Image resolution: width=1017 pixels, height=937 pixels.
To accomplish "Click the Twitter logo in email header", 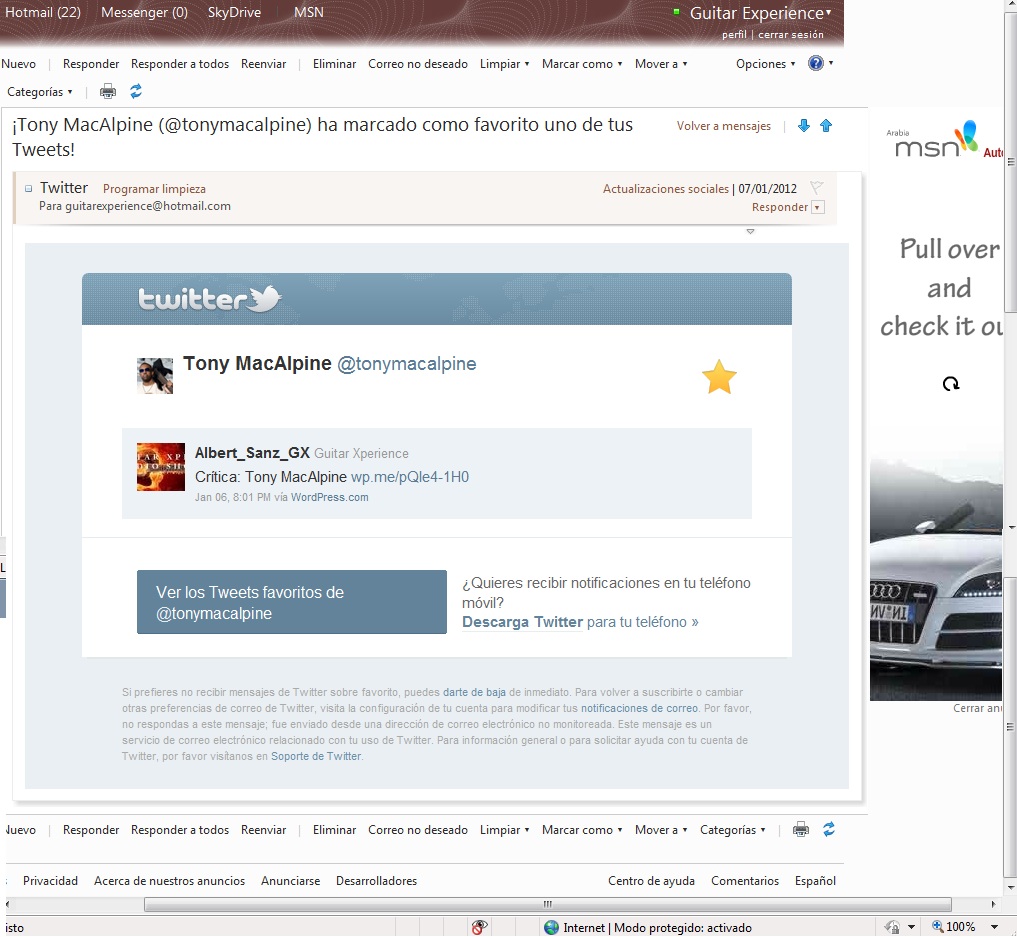I will pyautogui.click(x=210, y=299).
